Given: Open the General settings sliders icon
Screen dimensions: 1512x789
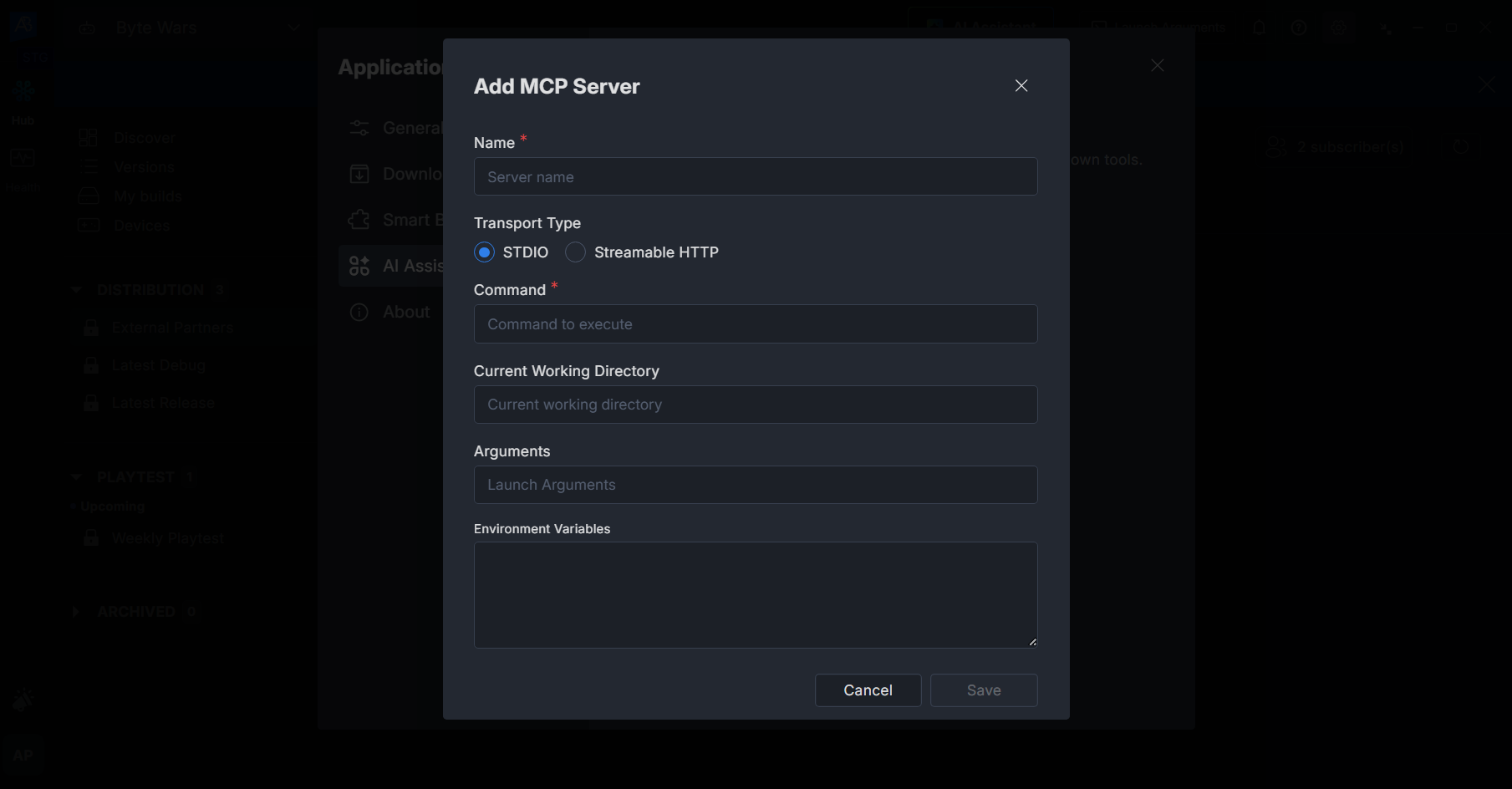Looking at the screenshot, I should pos(359,128).
